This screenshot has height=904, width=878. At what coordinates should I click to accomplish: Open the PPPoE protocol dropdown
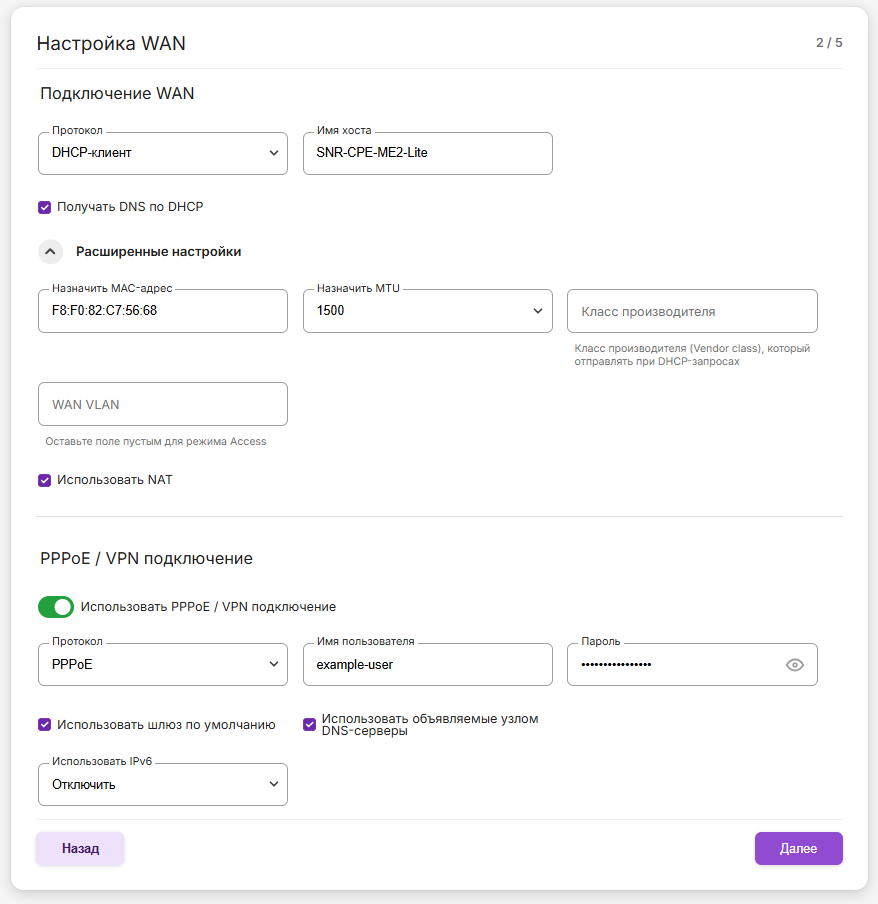click(x=163, y=665)
